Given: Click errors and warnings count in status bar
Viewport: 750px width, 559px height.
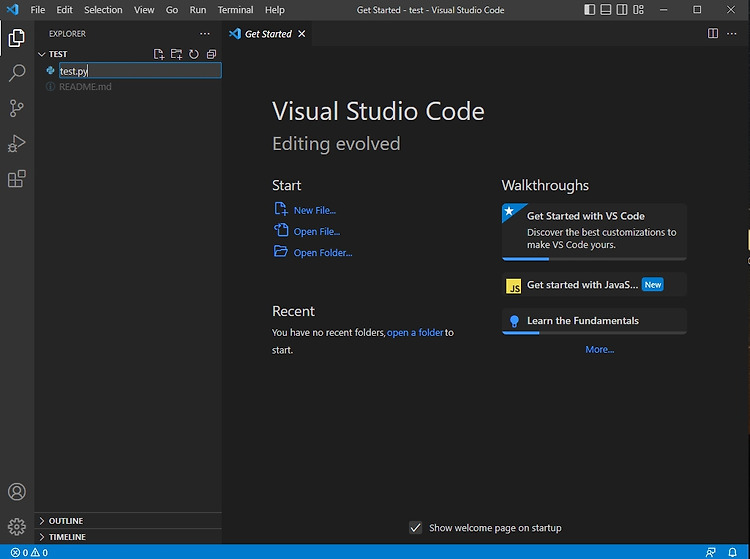Looking at the screenshot, I should (x=29, y=552).
